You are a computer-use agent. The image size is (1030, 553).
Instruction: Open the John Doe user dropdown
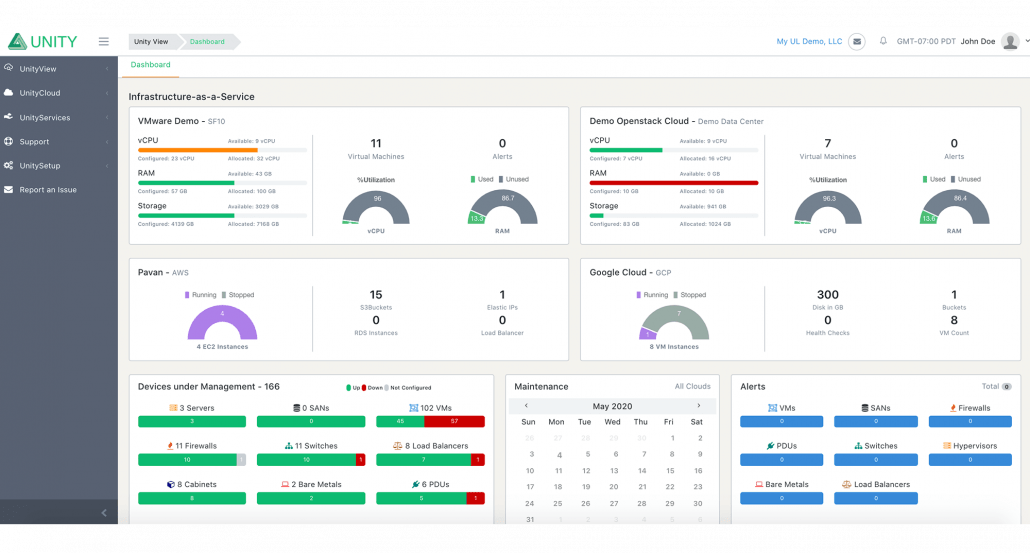[1027, 41]
